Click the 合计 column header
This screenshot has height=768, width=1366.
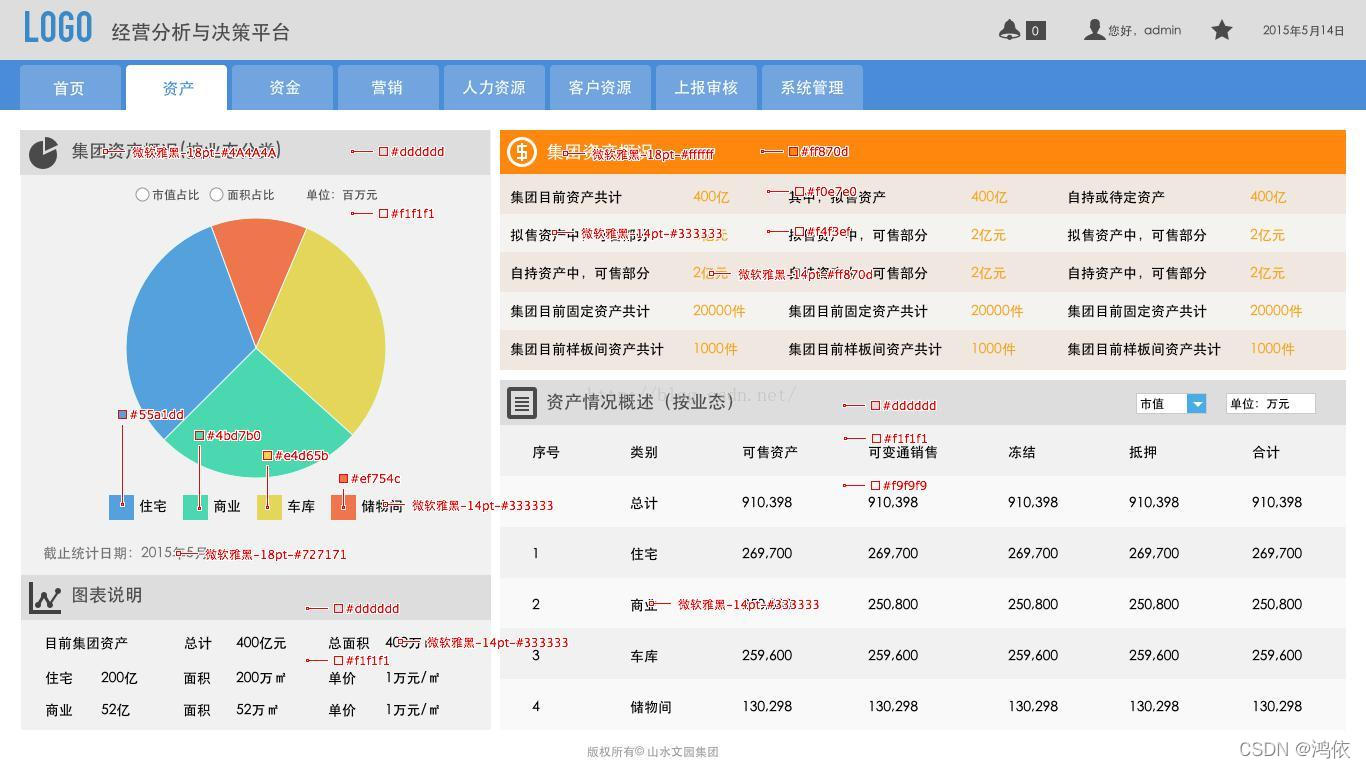[x=1266, y=453]
